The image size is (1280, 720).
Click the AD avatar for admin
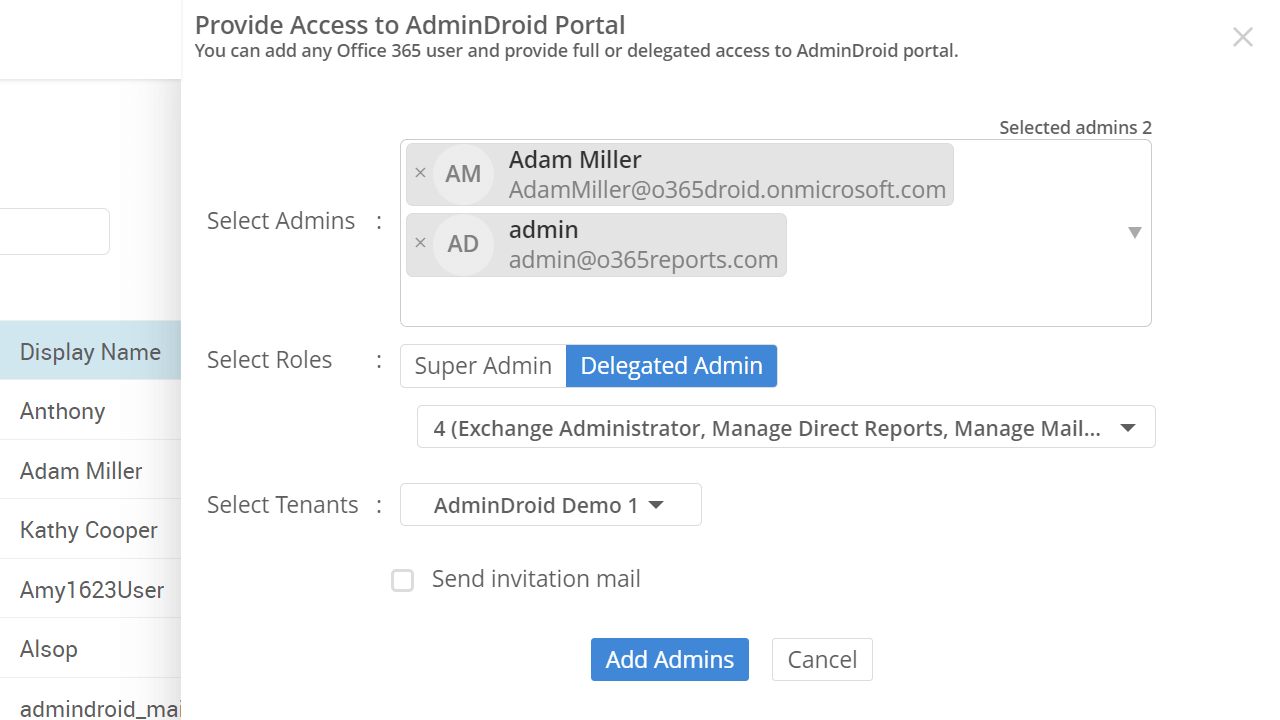click(463, 244)
